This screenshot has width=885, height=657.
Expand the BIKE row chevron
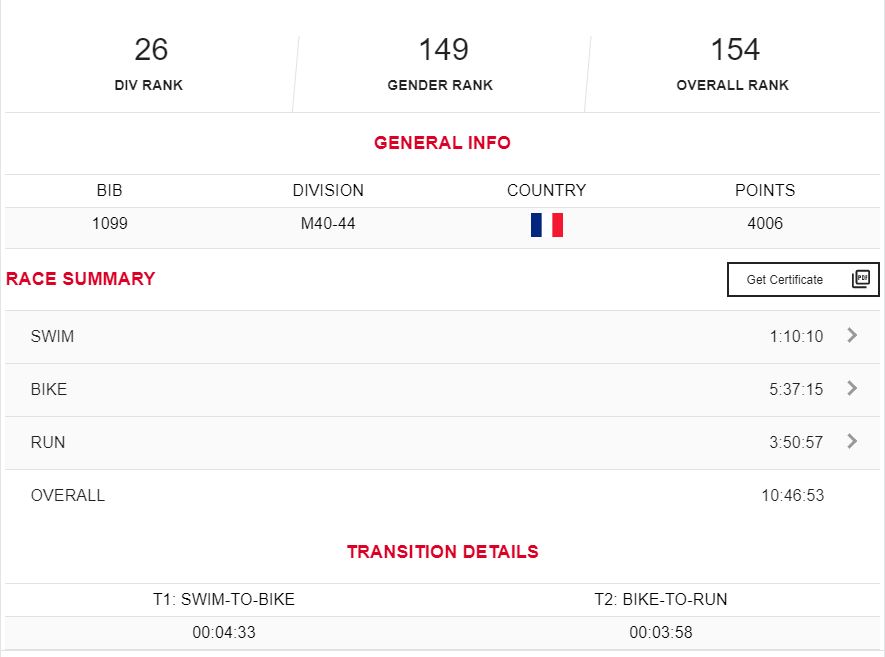(852, 388)
